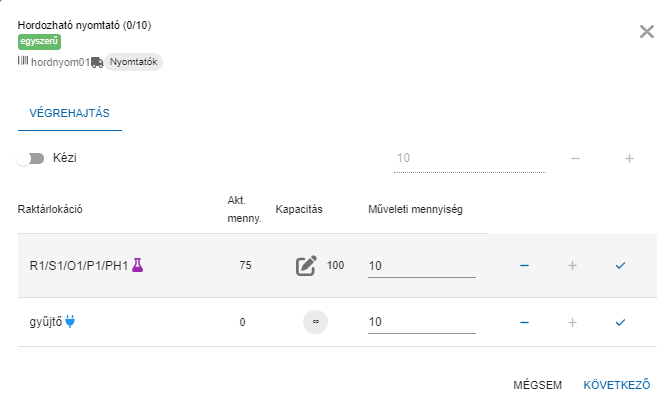Click the barcode icon next to hordnyom01

pyautogui.click(x=23, y=62)
